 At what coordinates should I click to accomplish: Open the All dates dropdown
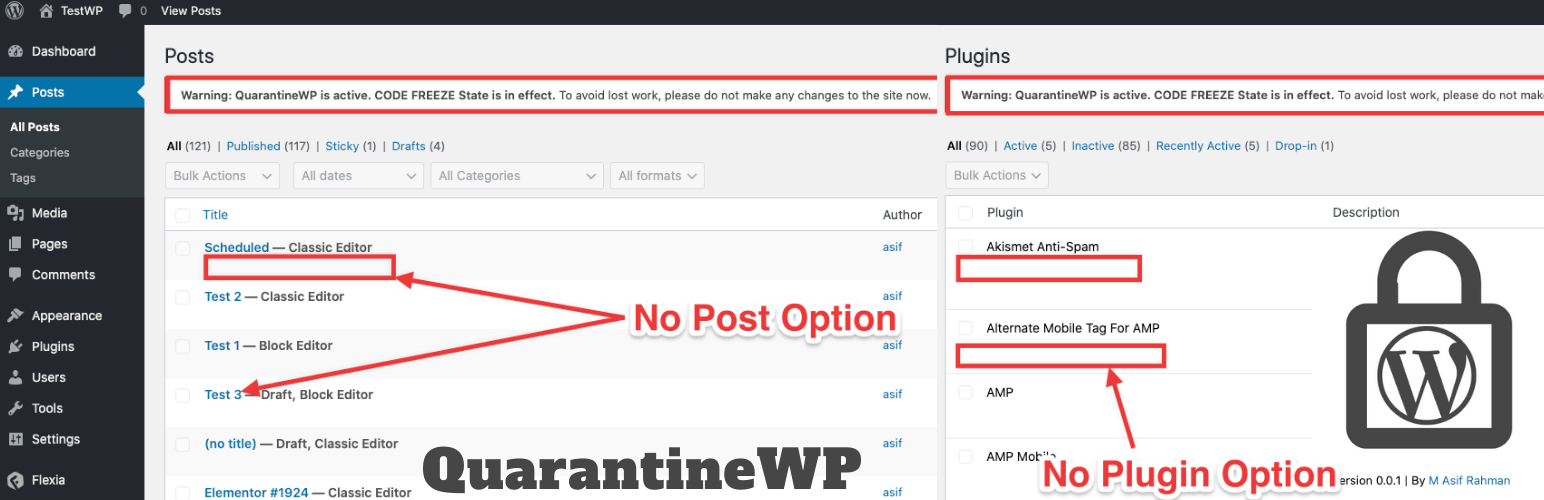point(359,176)
